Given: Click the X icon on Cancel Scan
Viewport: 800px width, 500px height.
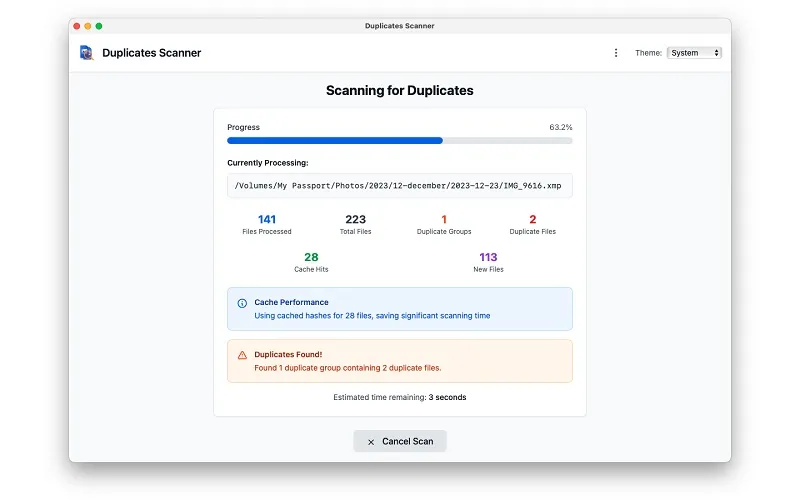Looking at the screenshot, I should pos(371,442).
